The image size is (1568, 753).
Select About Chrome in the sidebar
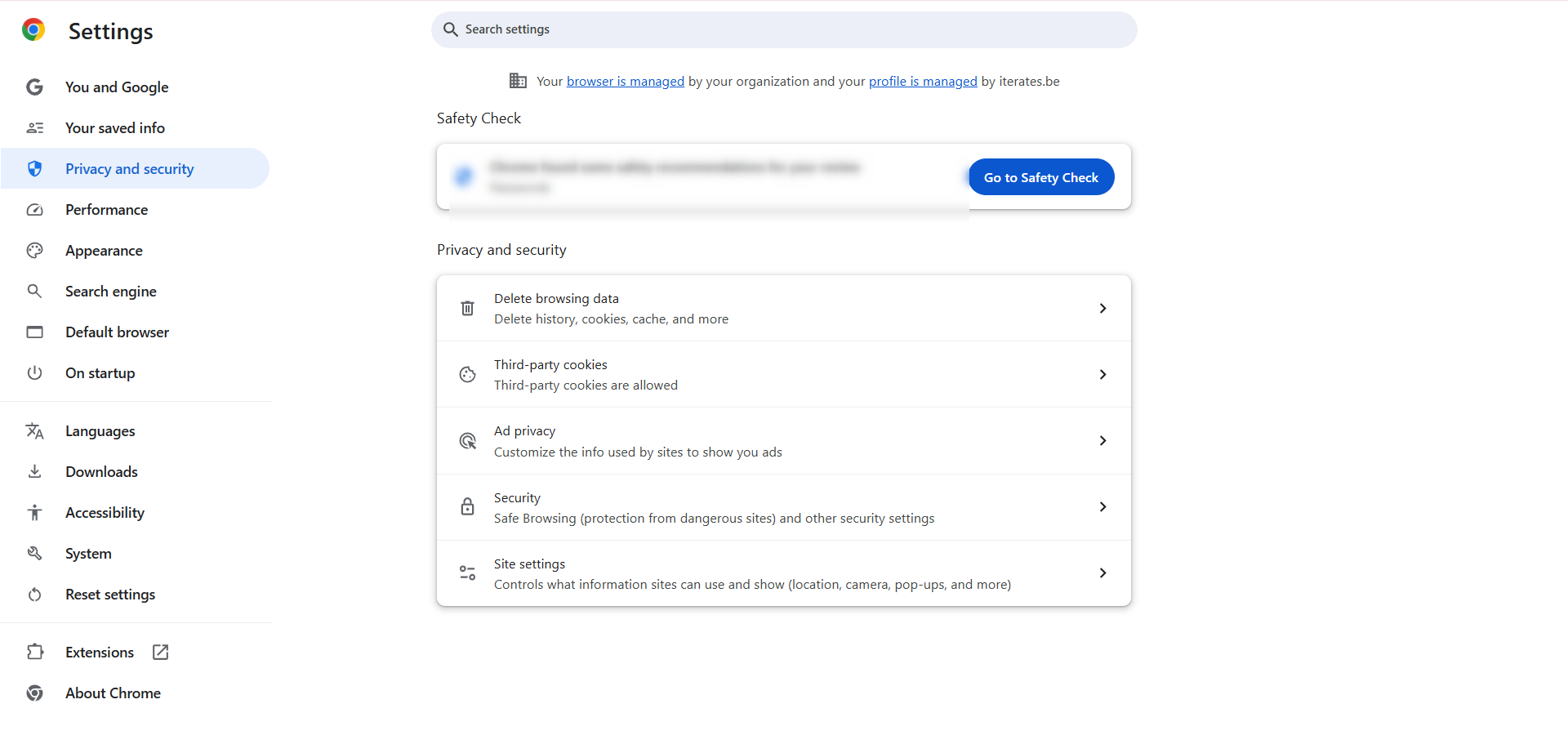[x=113, y=693]
